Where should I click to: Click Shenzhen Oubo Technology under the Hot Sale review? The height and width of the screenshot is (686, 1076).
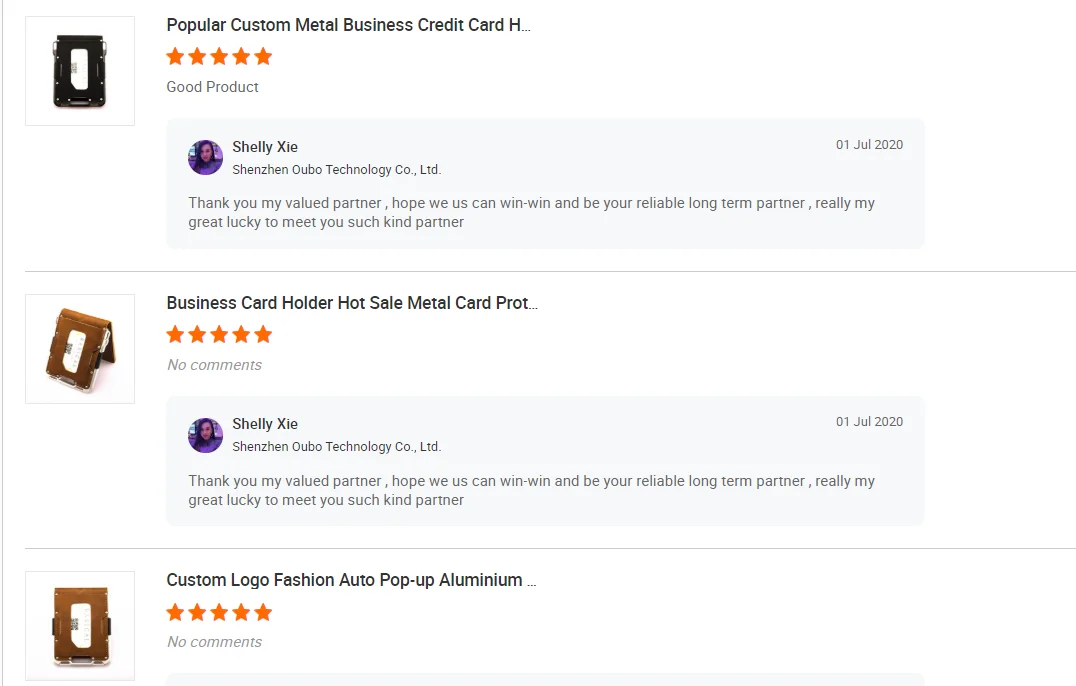pyautogui.click(x=336, y=447)
